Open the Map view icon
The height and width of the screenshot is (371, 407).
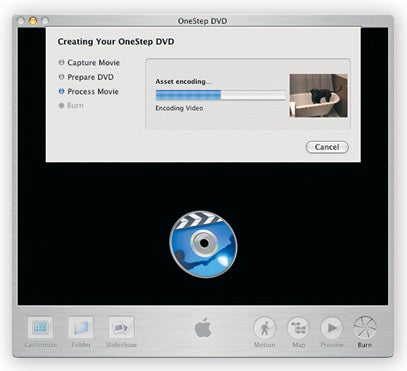298,328
